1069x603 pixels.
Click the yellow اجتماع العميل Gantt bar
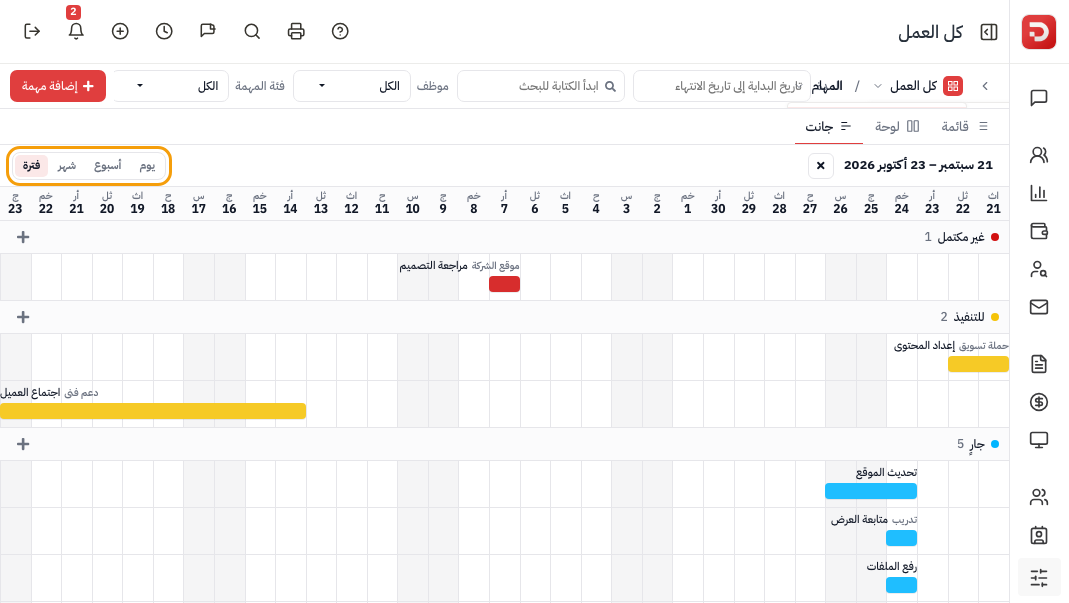(x=153, y=411)
